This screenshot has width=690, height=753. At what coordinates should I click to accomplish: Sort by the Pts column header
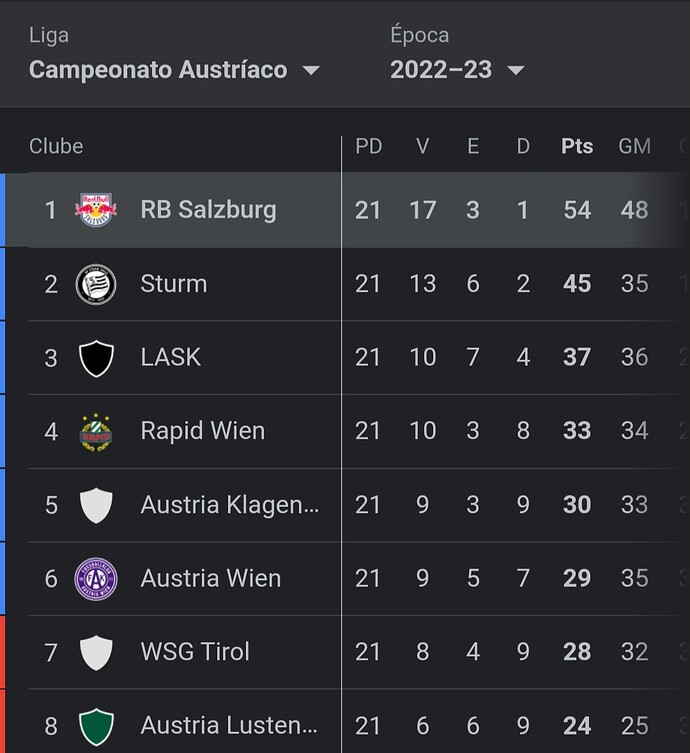(577, 146)
